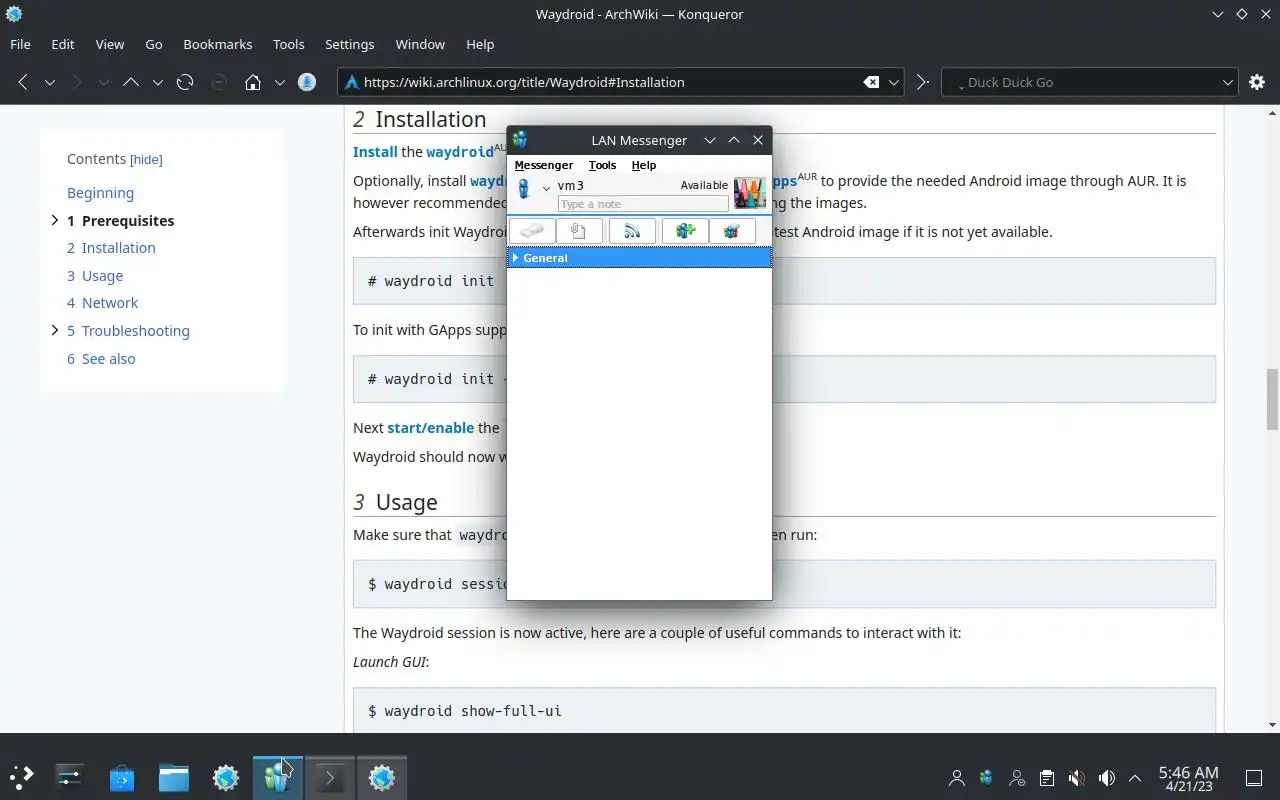Click the user account tray icon
Viewport: 1280px width, 800px height.
click(x=957, y=777)
